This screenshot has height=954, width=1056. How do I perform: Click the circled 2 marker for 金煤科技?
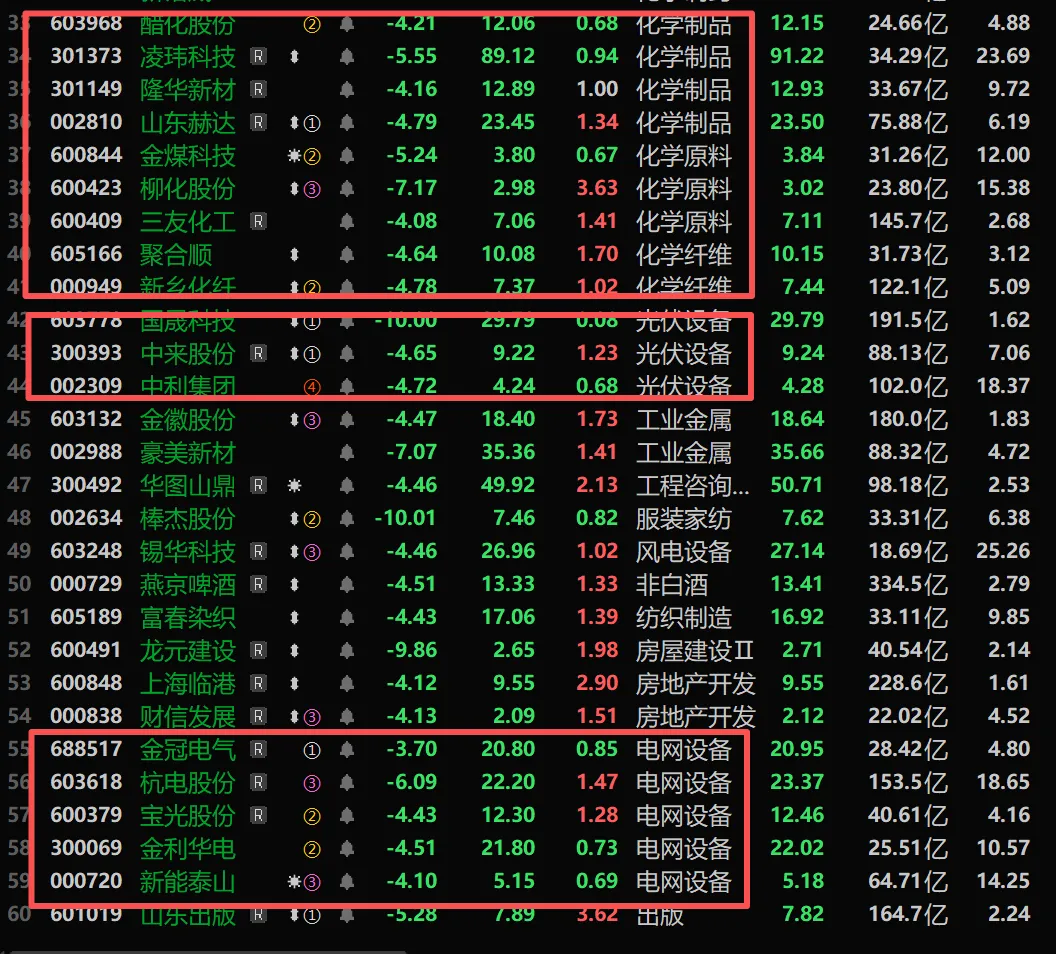312,156
